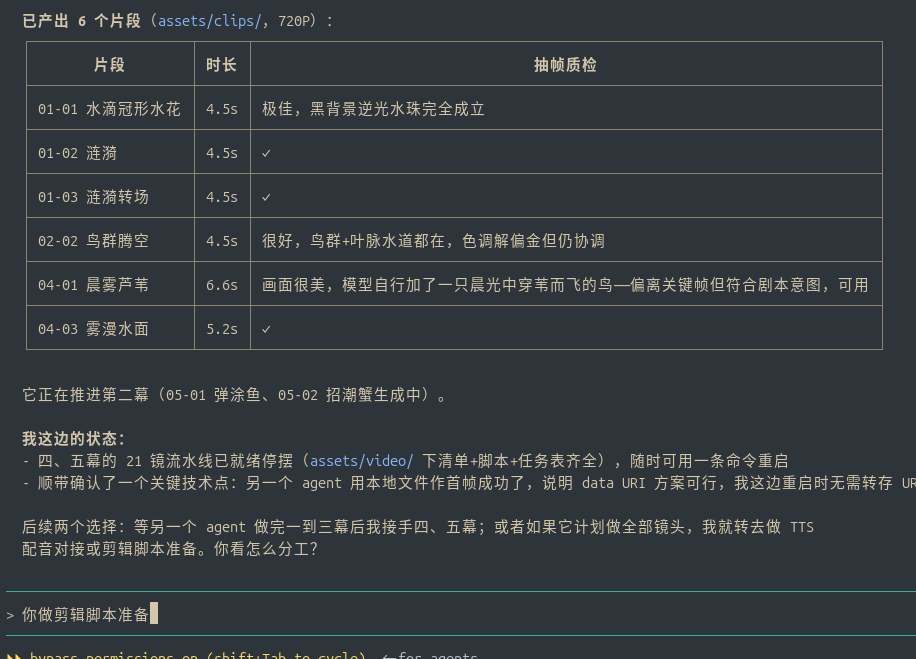Click the 5.2s duration value
The image size is (916, 659).
(x=221, y=329)
